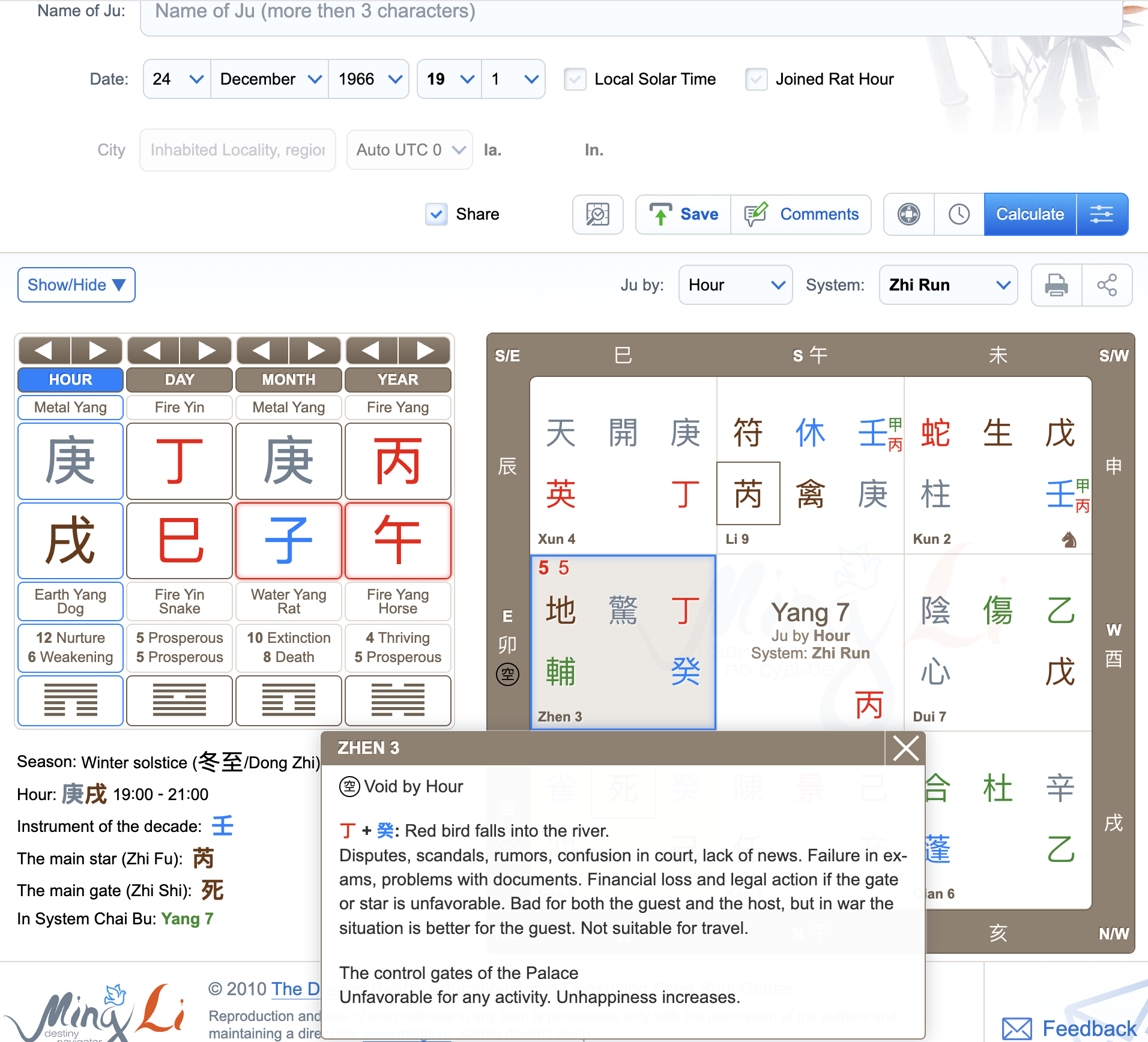This screenshot has width=1148, height=1042.
Task: Click the Day pillar trigram symbol
Action: (x=180, y=700)
